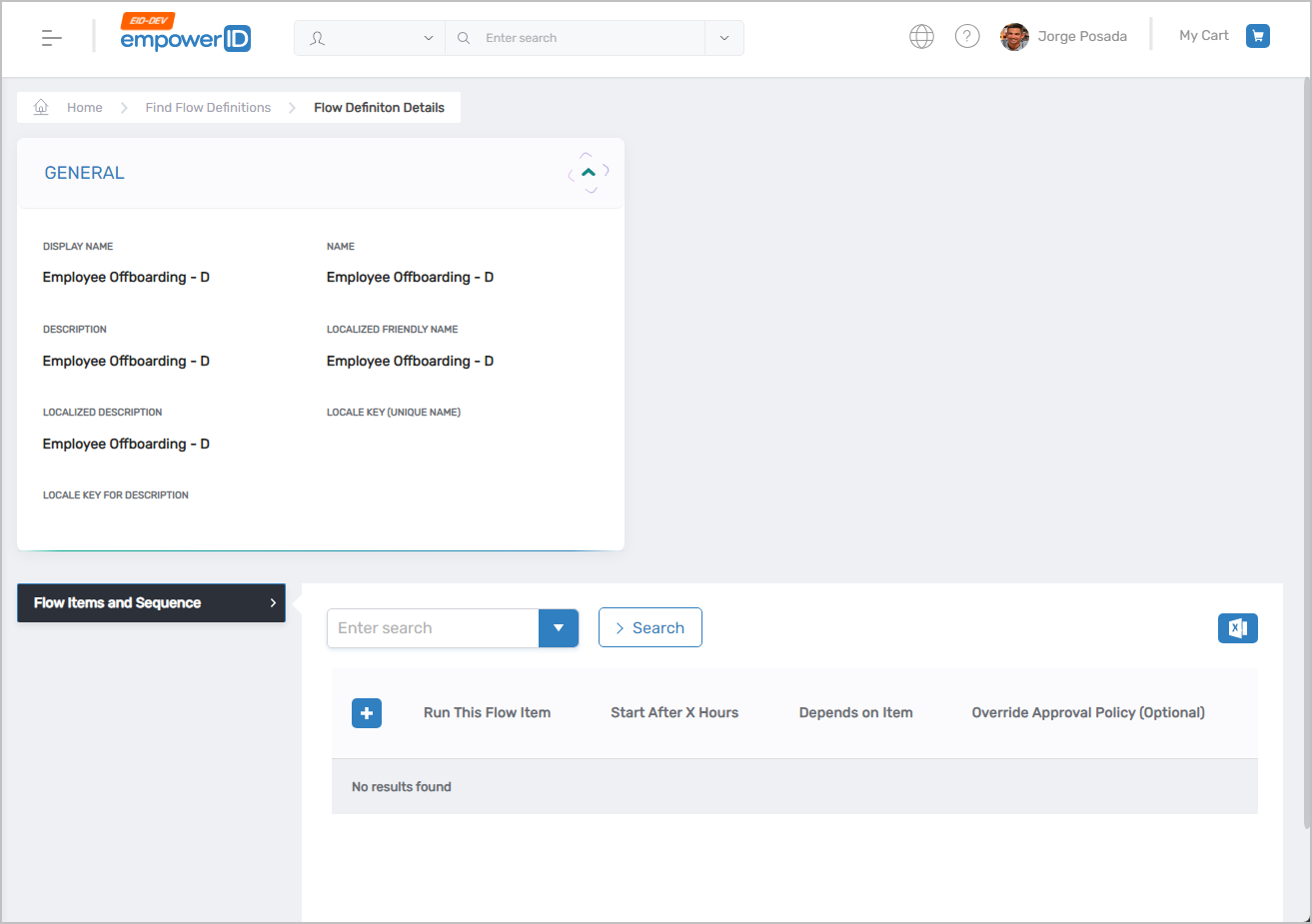The image size is (1312, 924).
Task: Click the empowerID logo
Action: [x=185, y=37]
